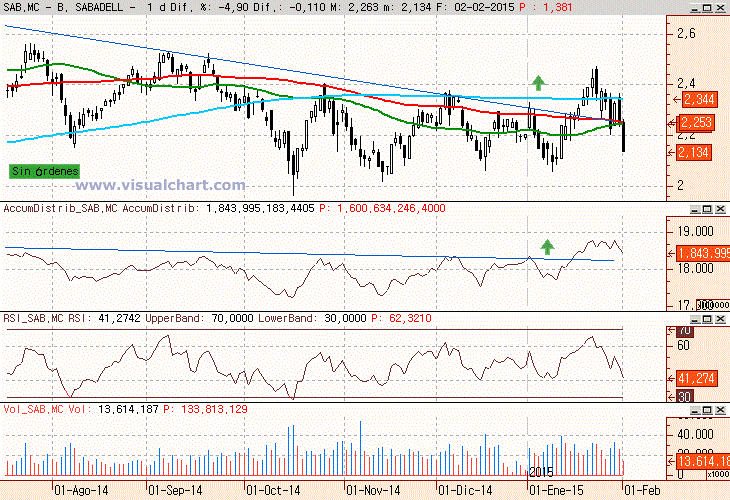Click the 01-Oct-14 date label

coord(273,490)
